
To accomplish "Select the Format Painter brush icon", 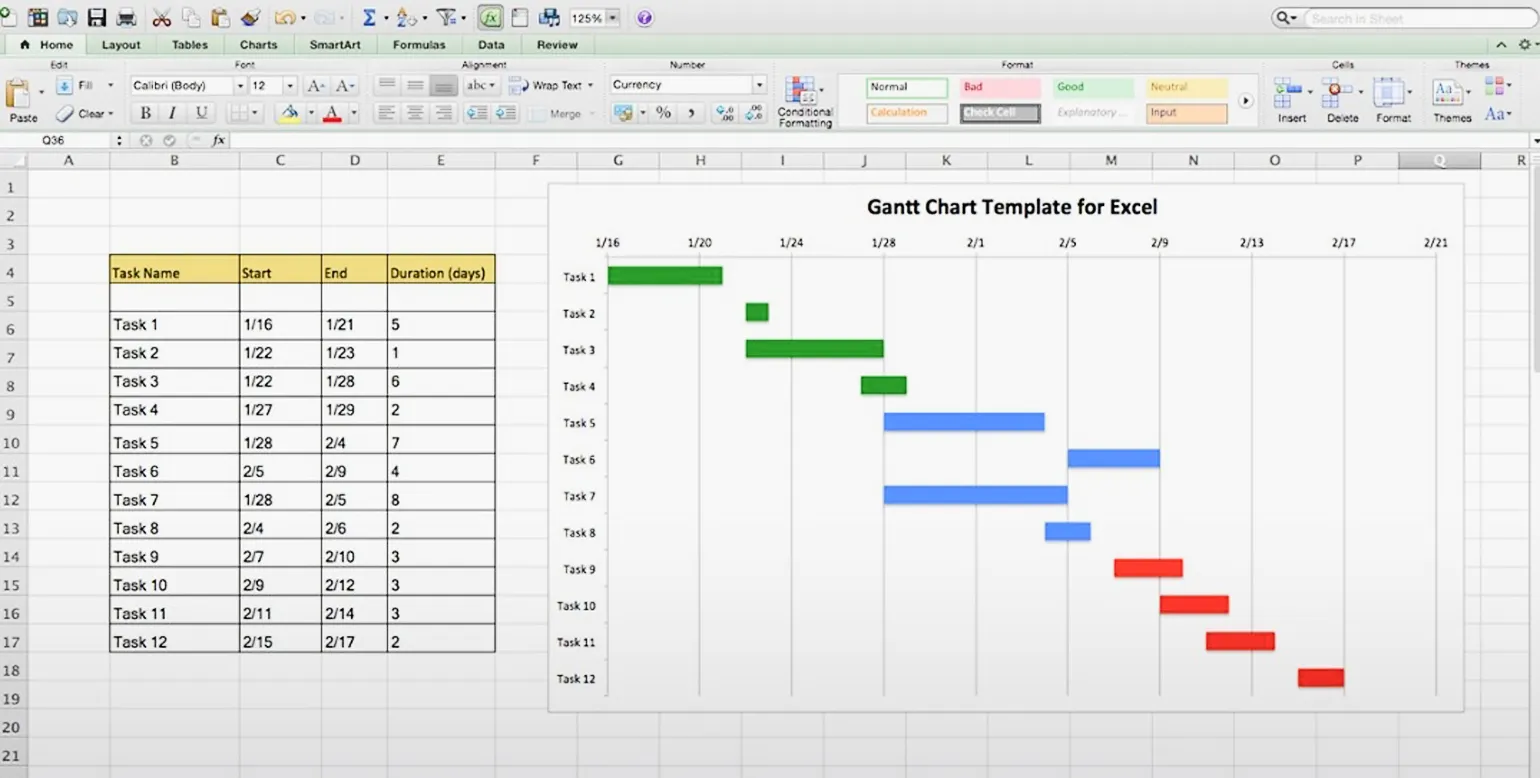I will (251, 17).
